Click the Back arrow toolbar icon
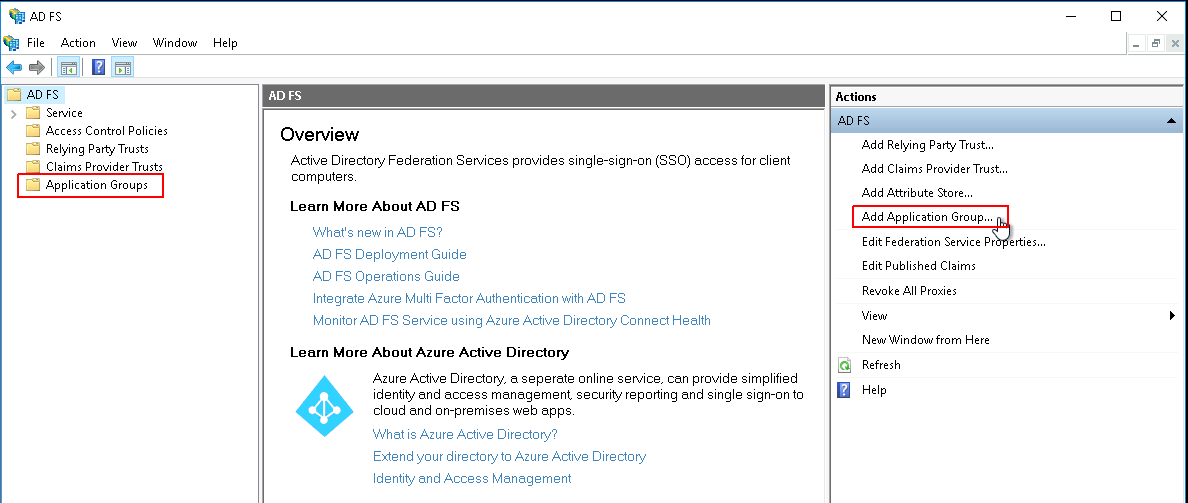This screenshot has height=503, width=1188. [14, 67]
